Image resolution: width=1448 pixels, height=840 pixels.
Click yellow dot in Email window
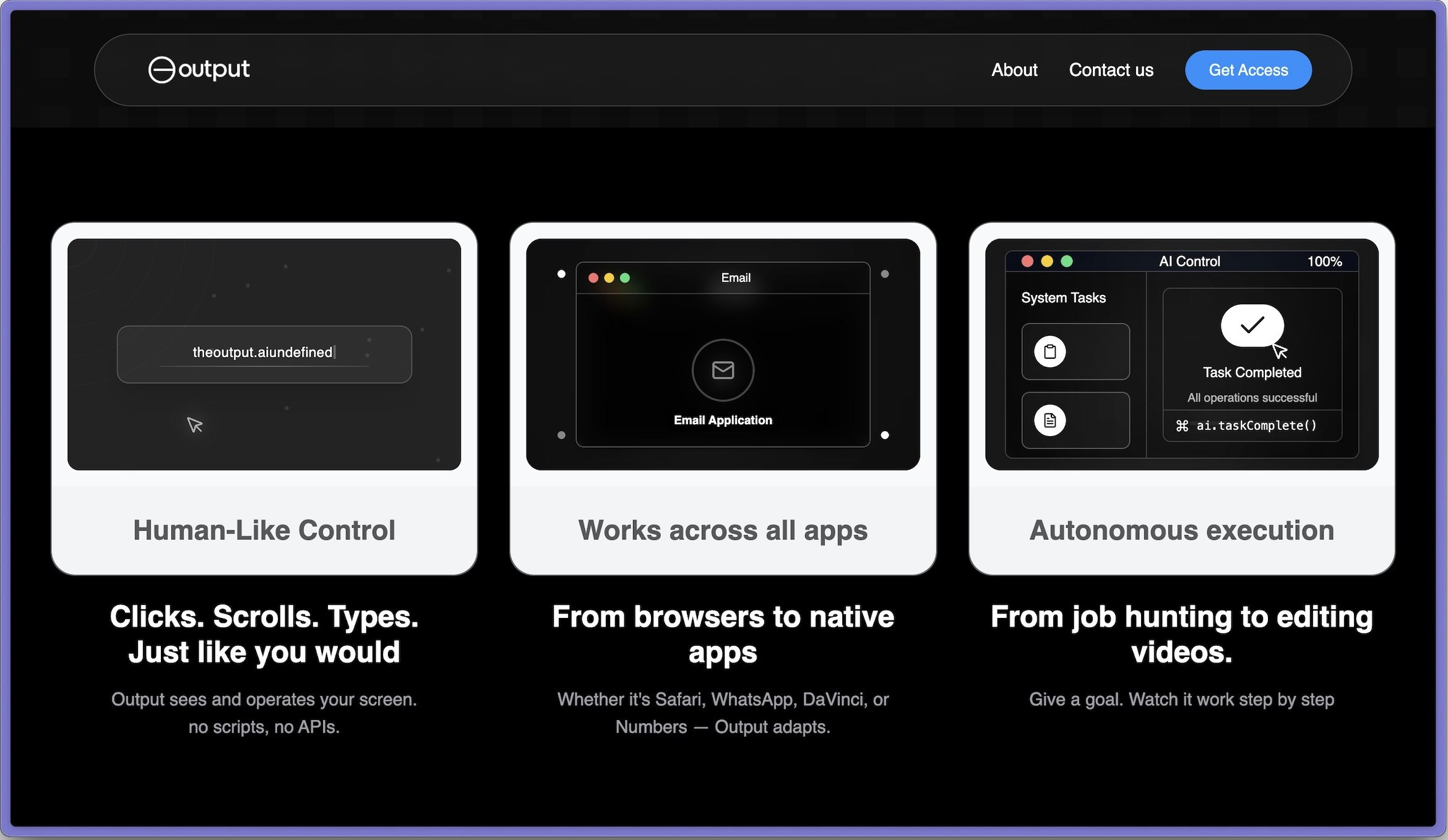coord(609,278)
